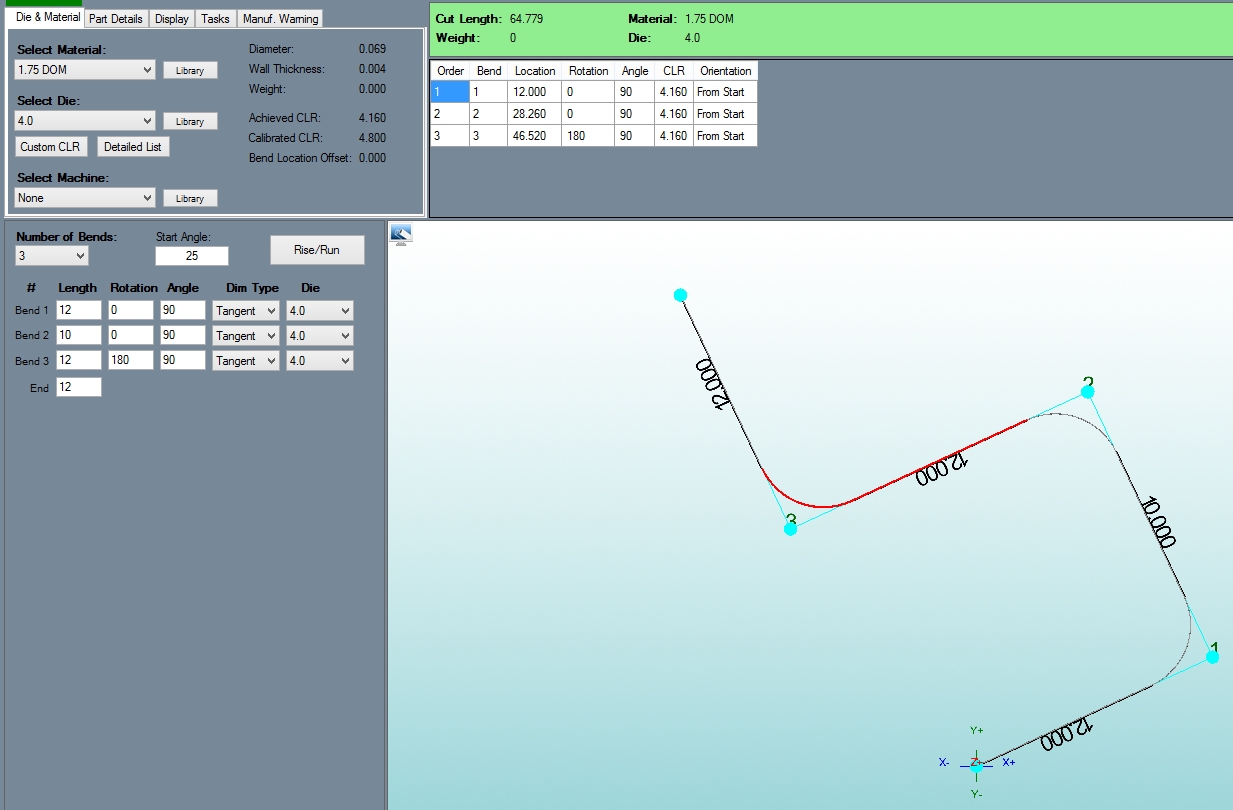Screen dimensions: 1233x810
Task: Click the Location cell reading 46.520
Action: point(535,136)
